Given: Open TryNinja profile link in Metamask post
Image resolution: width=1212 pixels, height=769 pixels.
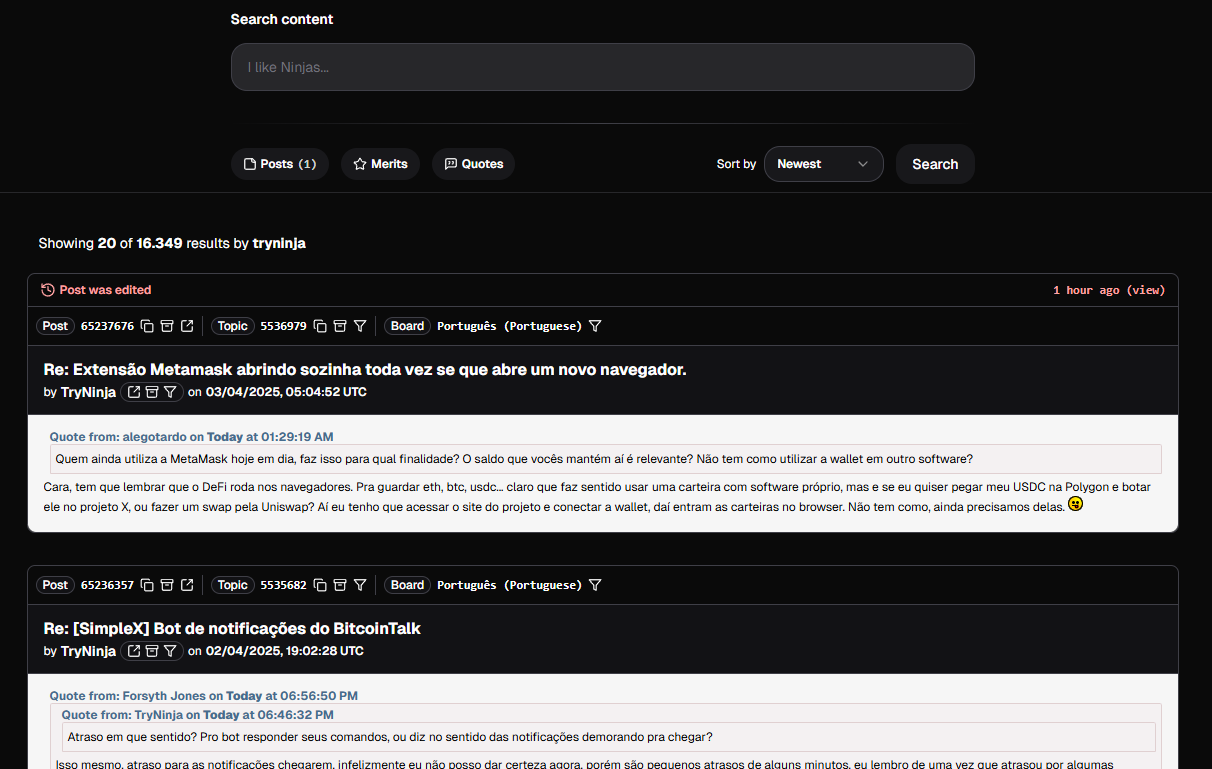Looking at the screenshot, I should (134, 392).
